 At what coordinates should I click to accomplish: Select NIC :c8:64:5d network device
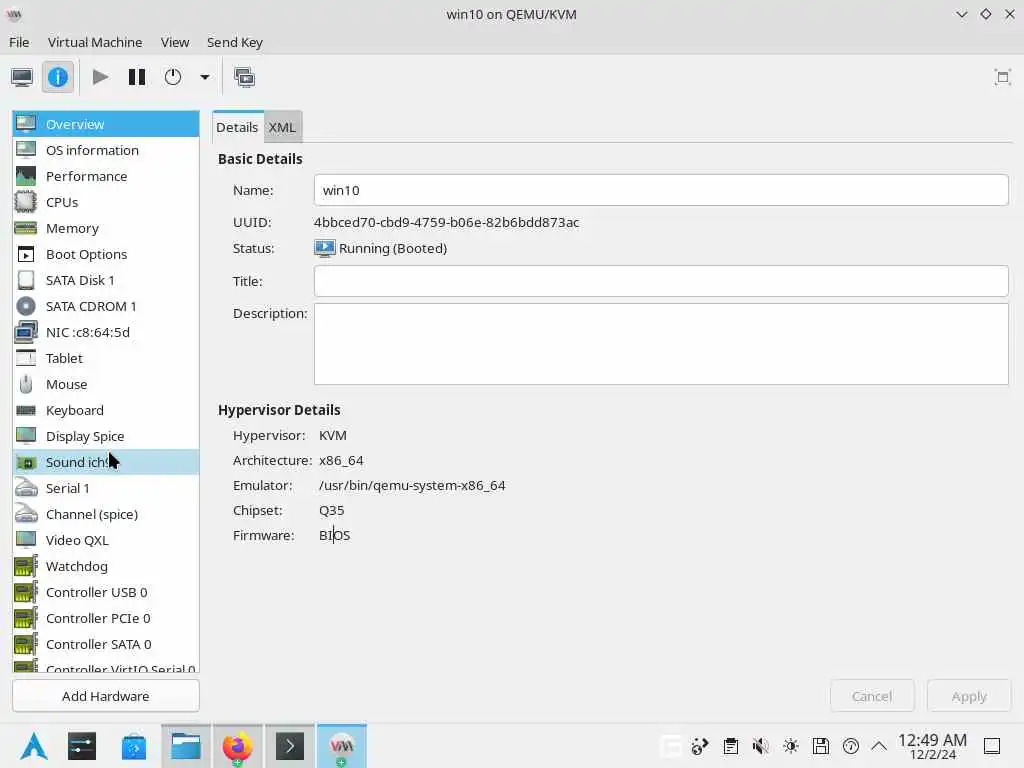[x=106, y=332]
